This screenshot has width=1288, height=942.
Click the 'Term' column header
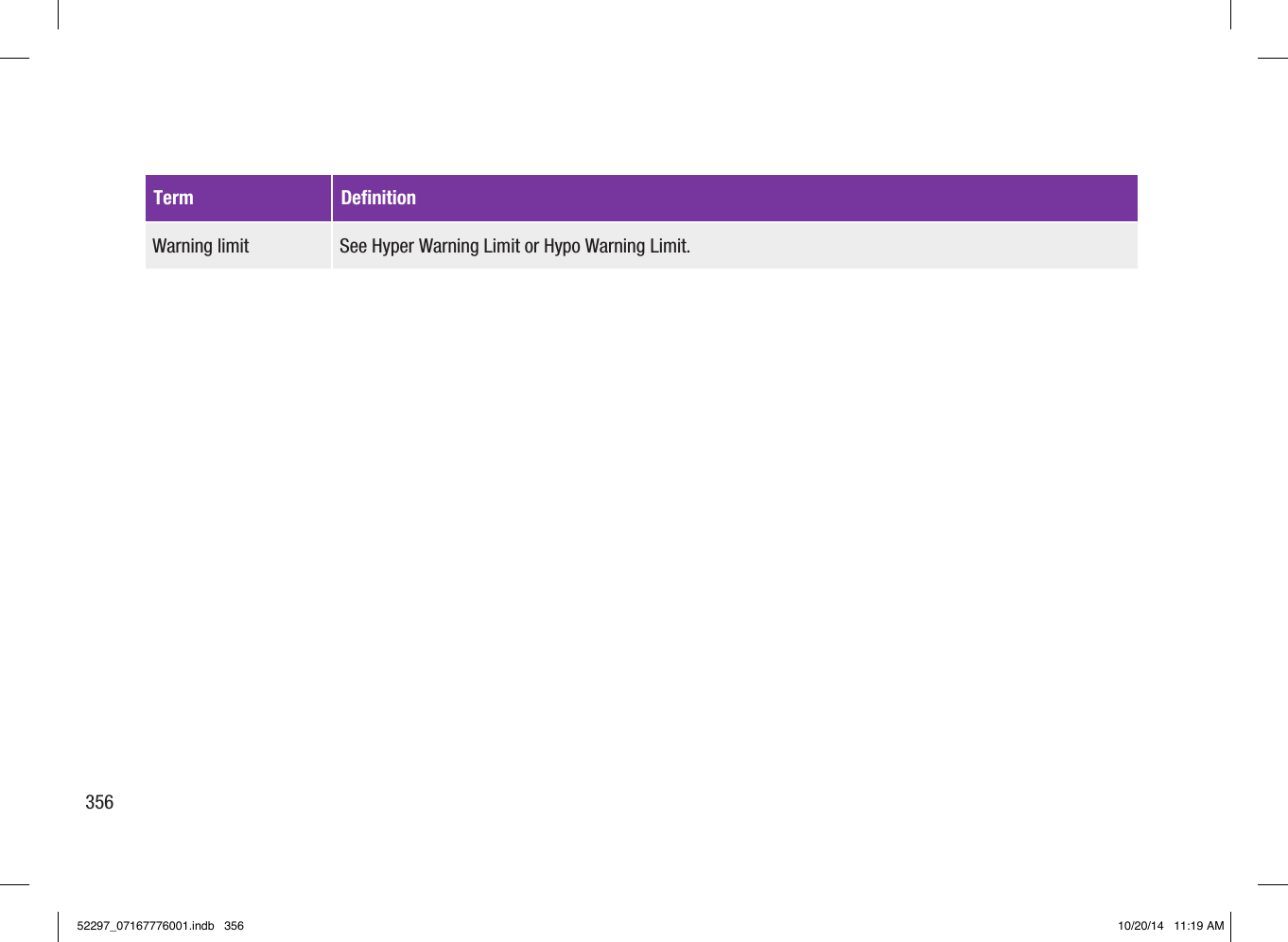pyautogui.click(x=237, y=198)
